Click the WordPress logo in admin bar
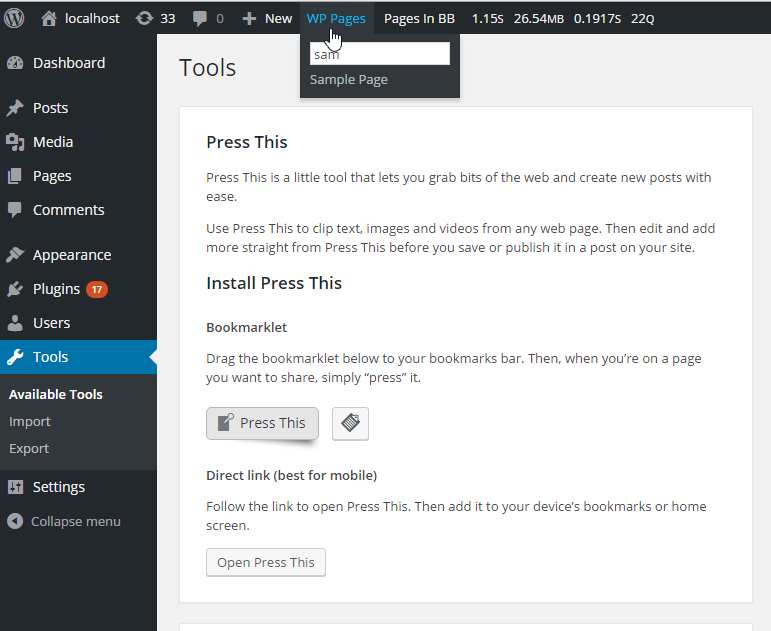Image resolution: width=771 pixels, height=631 pixels. point(14,18)
